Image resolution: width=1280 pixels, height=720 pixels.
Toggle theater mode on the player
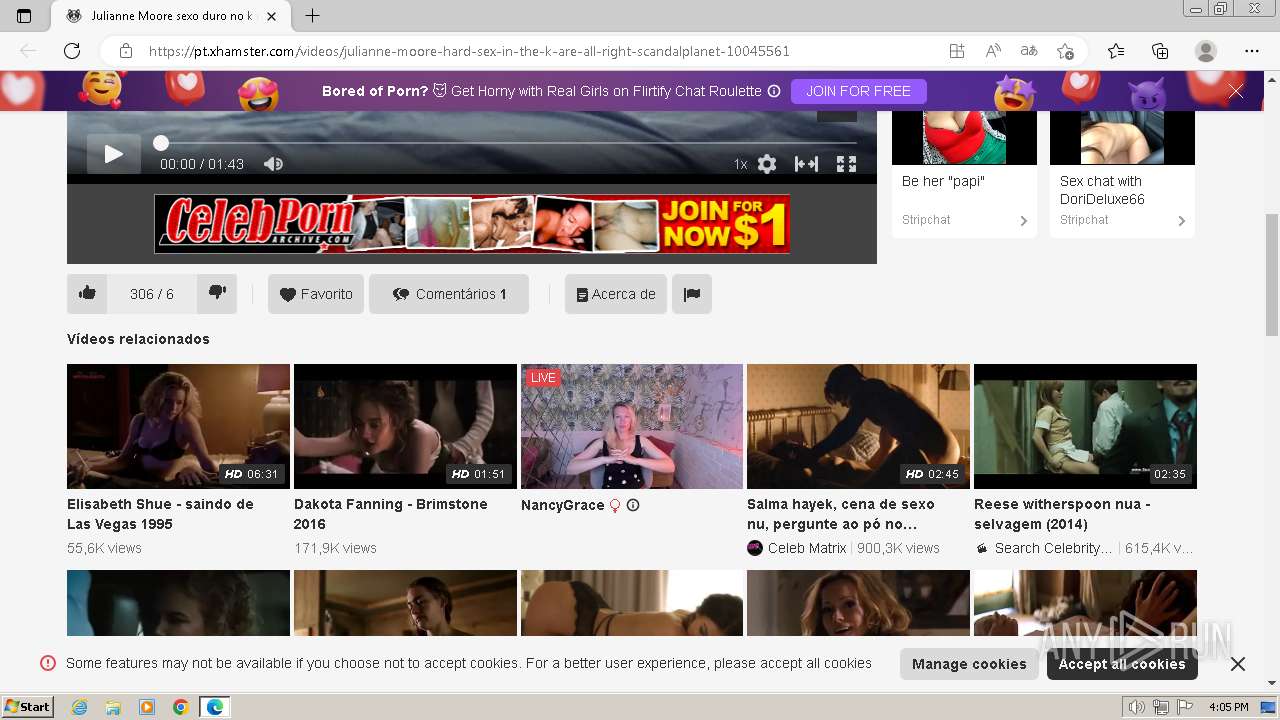tap(806, 164)
